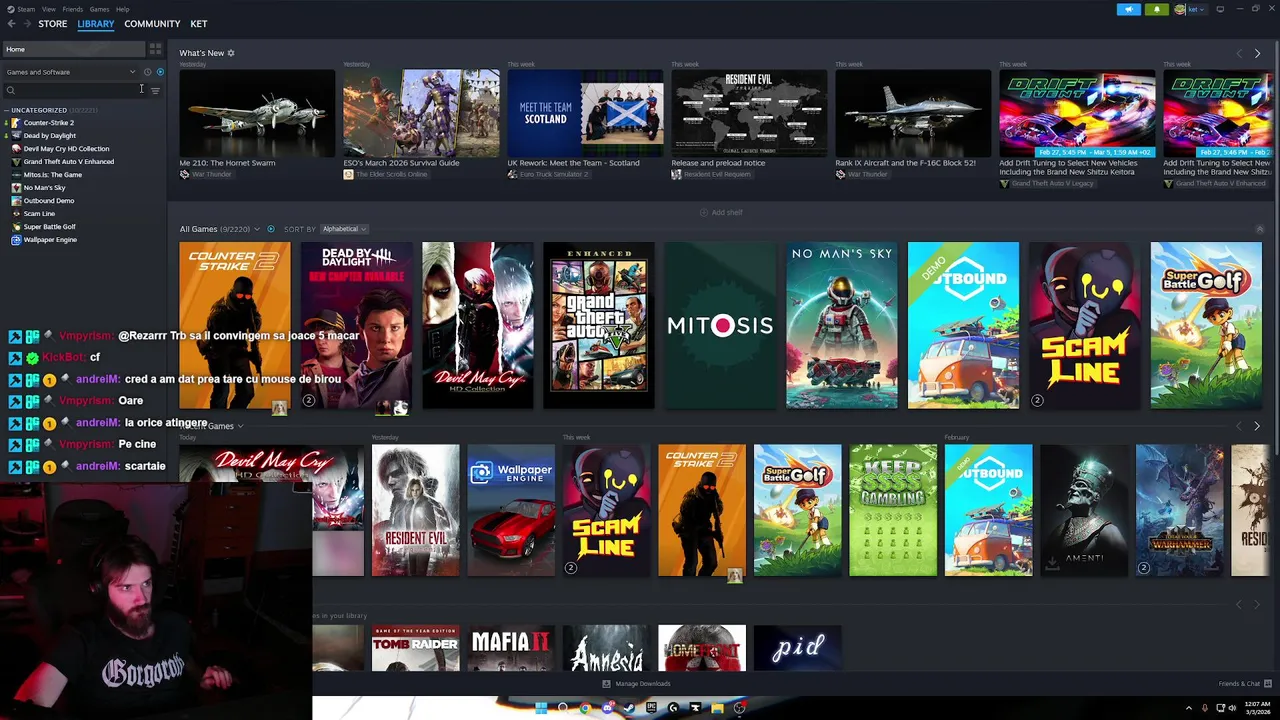Open the Friends menu
The image size is (1280, 720).
click(x=73, y=9)
